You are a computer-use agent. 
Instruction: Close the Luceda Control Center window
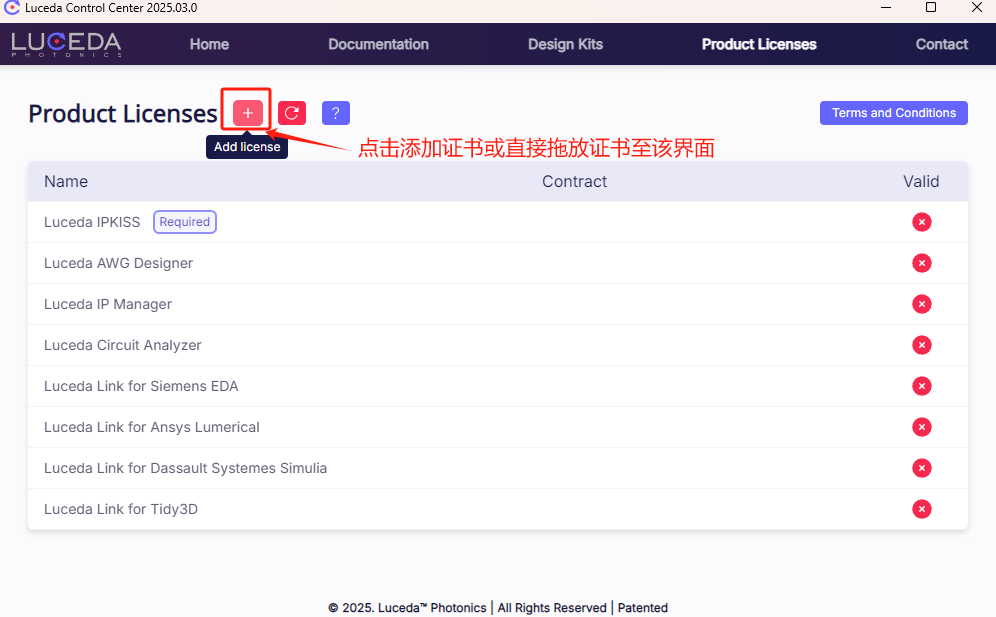click(977, 8)
